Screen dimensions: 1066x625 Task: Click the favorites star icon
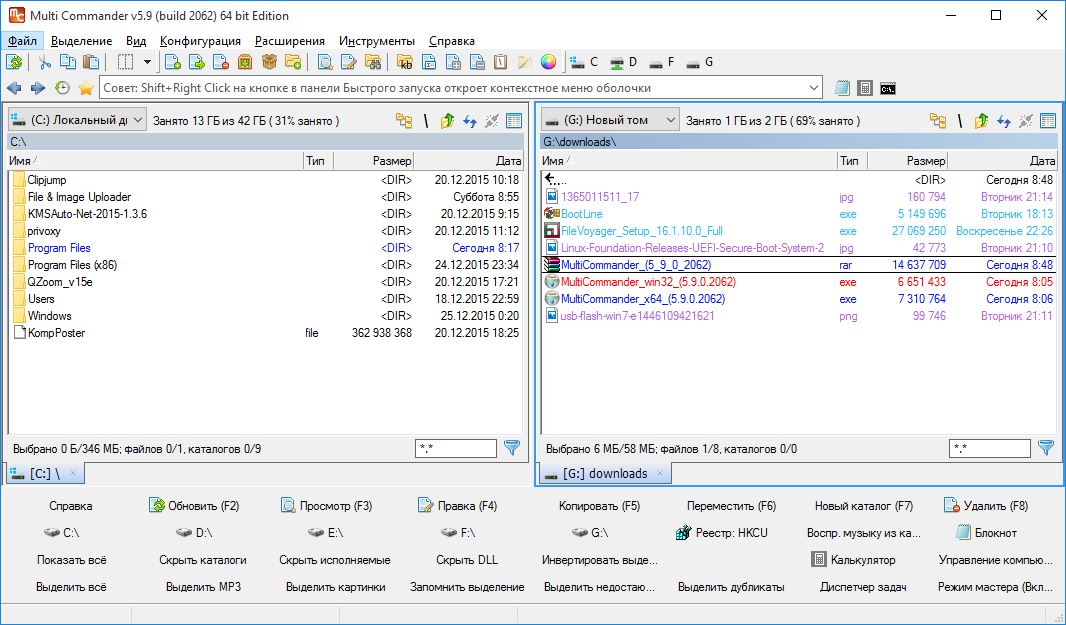tap(86, 88)
